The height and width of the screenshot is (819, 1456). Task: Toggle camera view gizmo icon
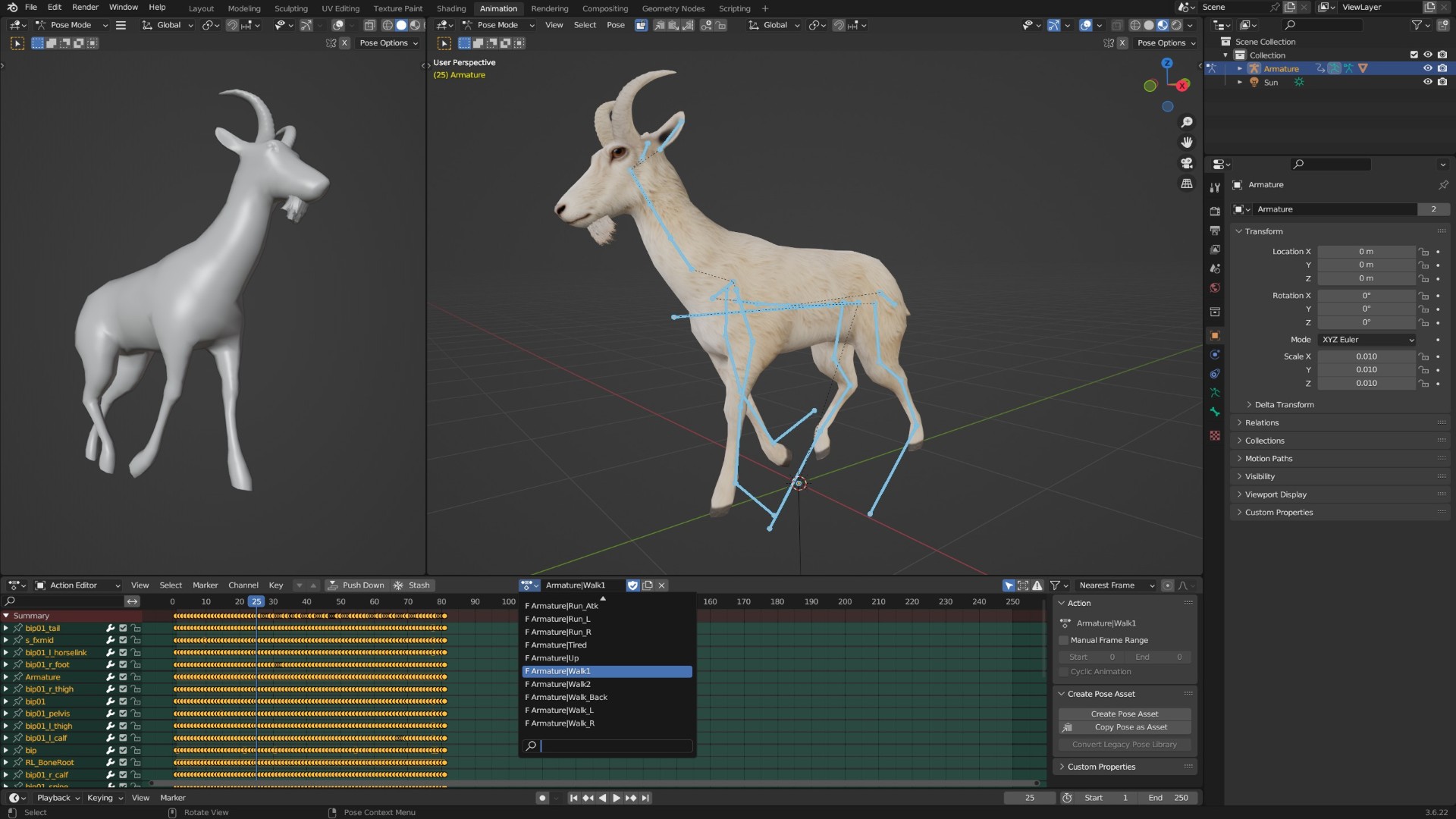(x=1187, y=163)
